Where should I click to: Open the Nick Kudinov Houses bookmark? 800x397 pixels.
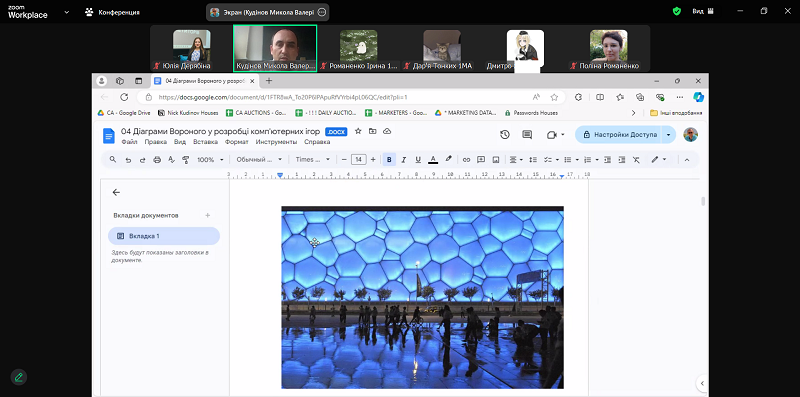pos(188,113)
